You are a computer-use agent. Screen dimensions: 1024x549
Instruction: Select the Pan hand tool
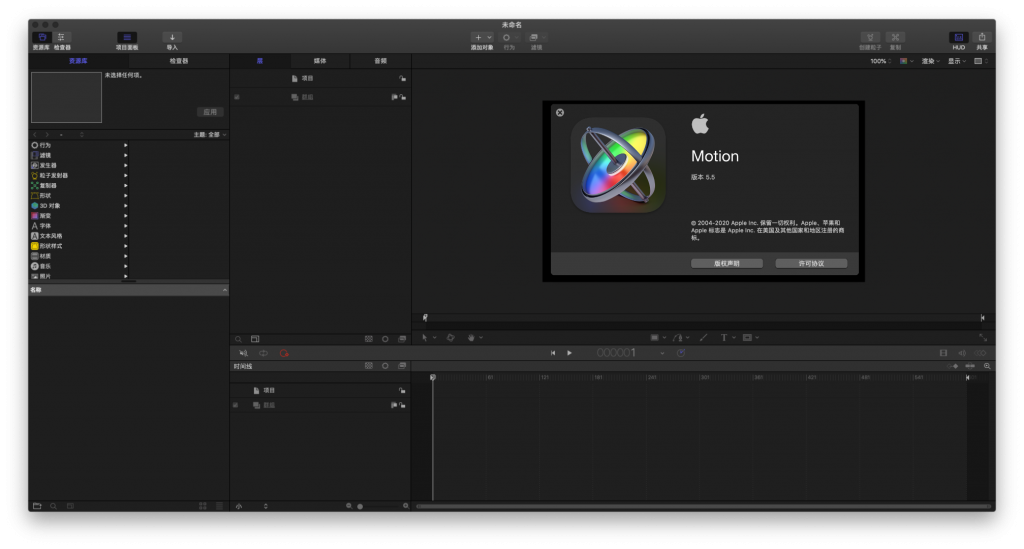click(x=471, y=337)
